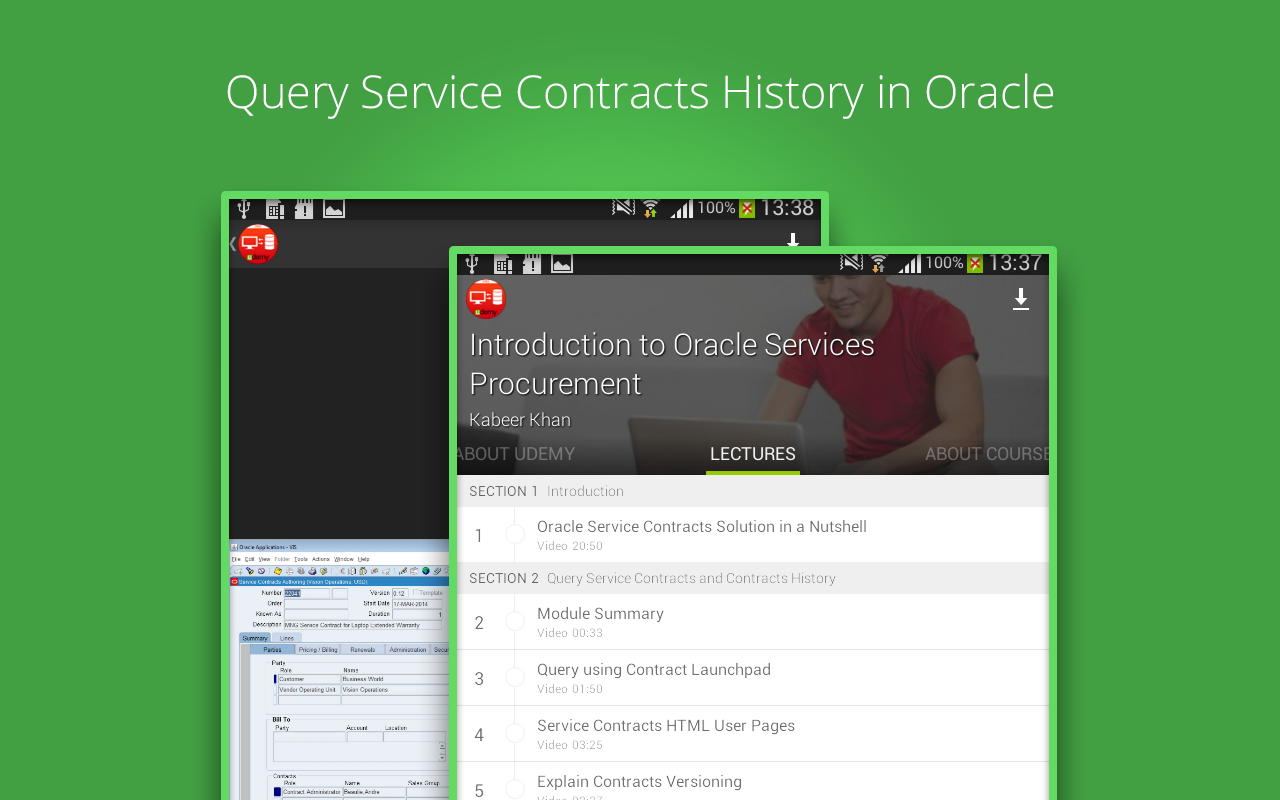The image size is (1280, 800).
Task: Tap progress circle for Service Contracts HTML User Pages
Action: [515, 734]
